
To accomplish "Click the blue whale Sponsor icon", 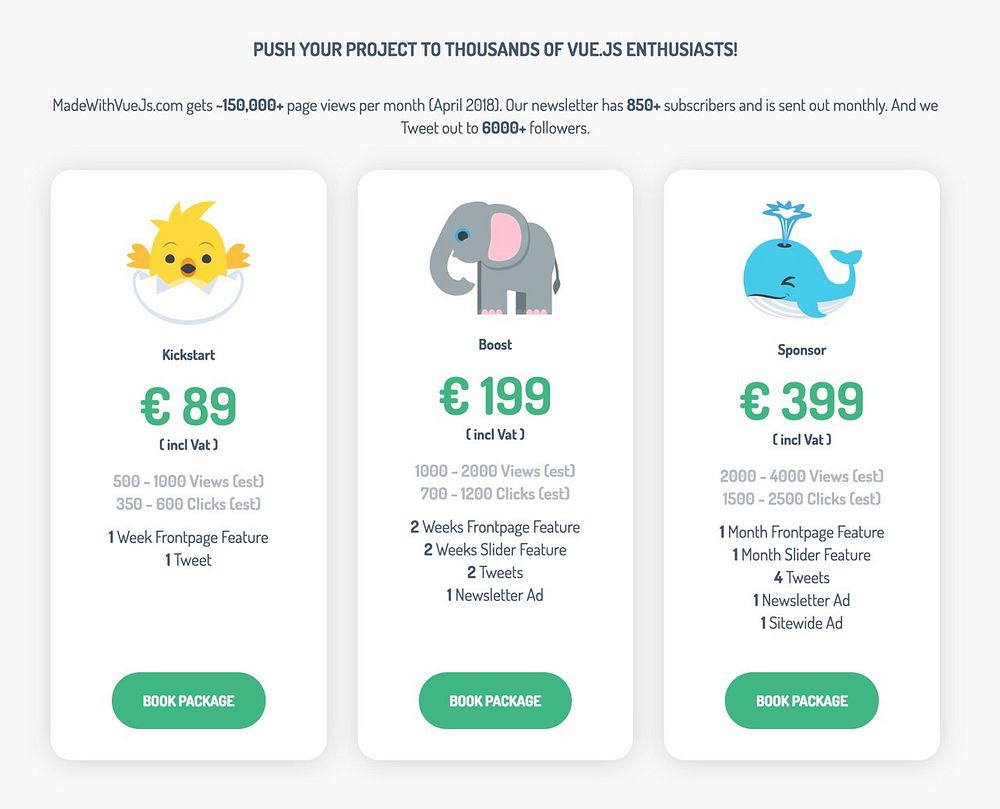I will (802, 262).
